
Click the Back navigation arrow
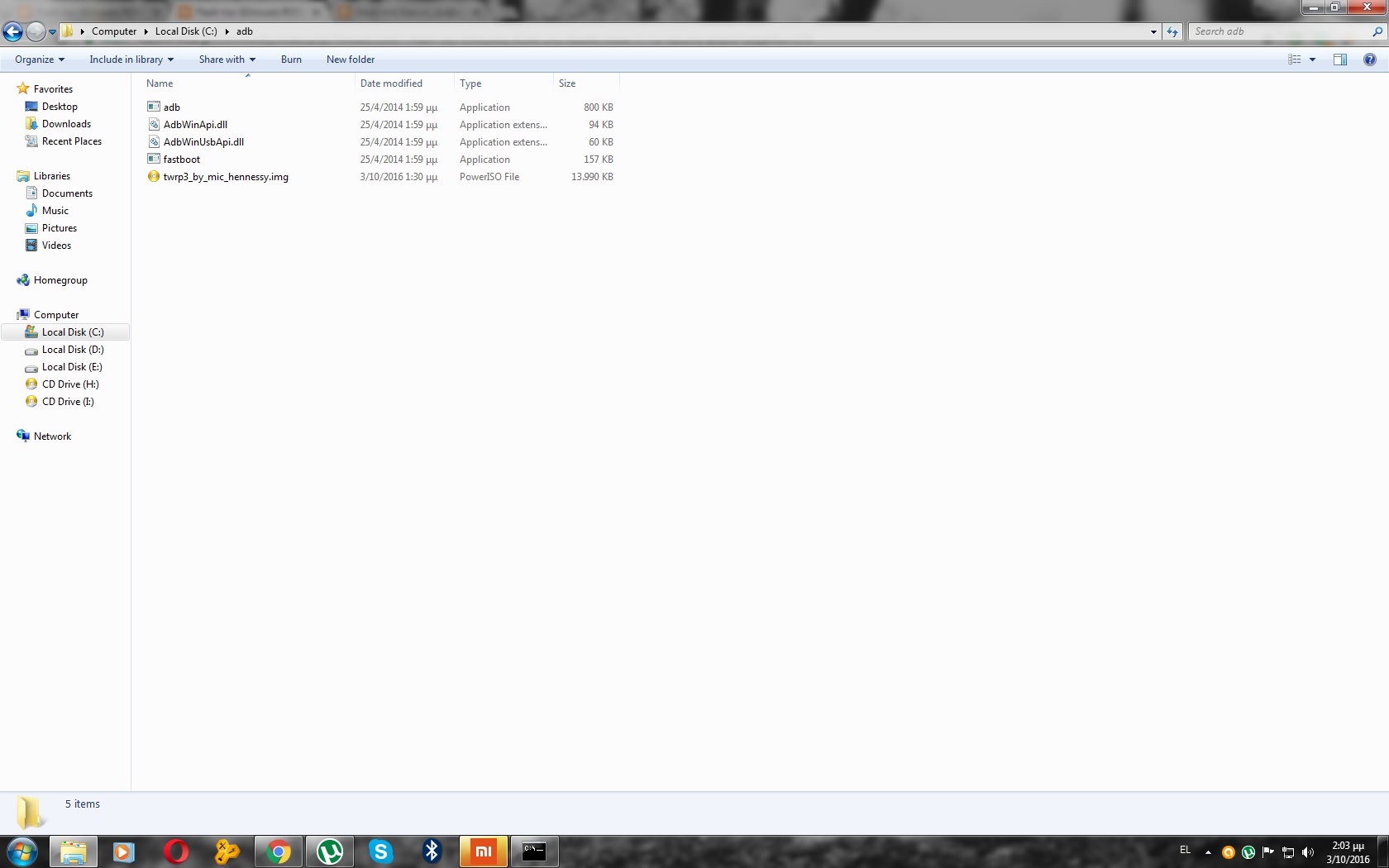coord(12,31)
